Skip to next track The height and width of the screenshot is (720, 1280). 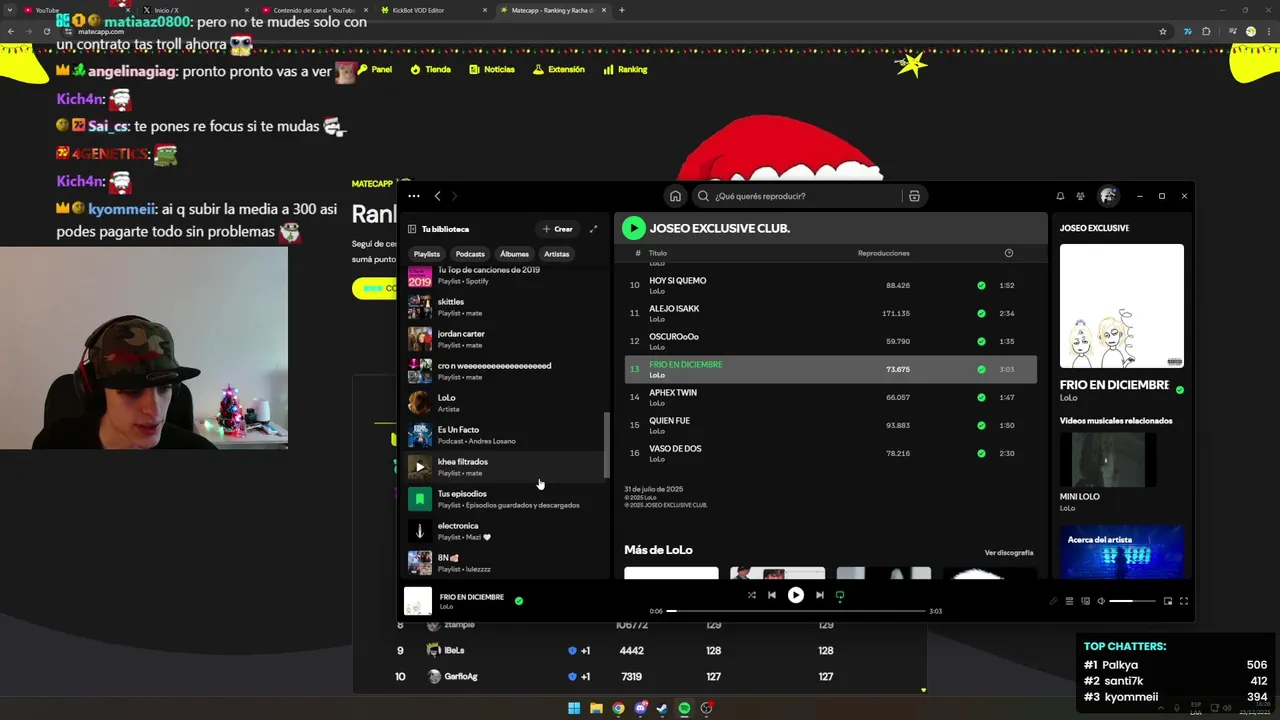pos(819,595)
